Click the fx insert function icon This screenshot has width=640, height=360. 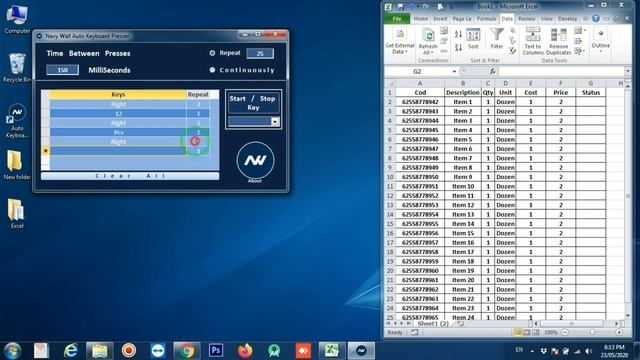coord(493,71)
